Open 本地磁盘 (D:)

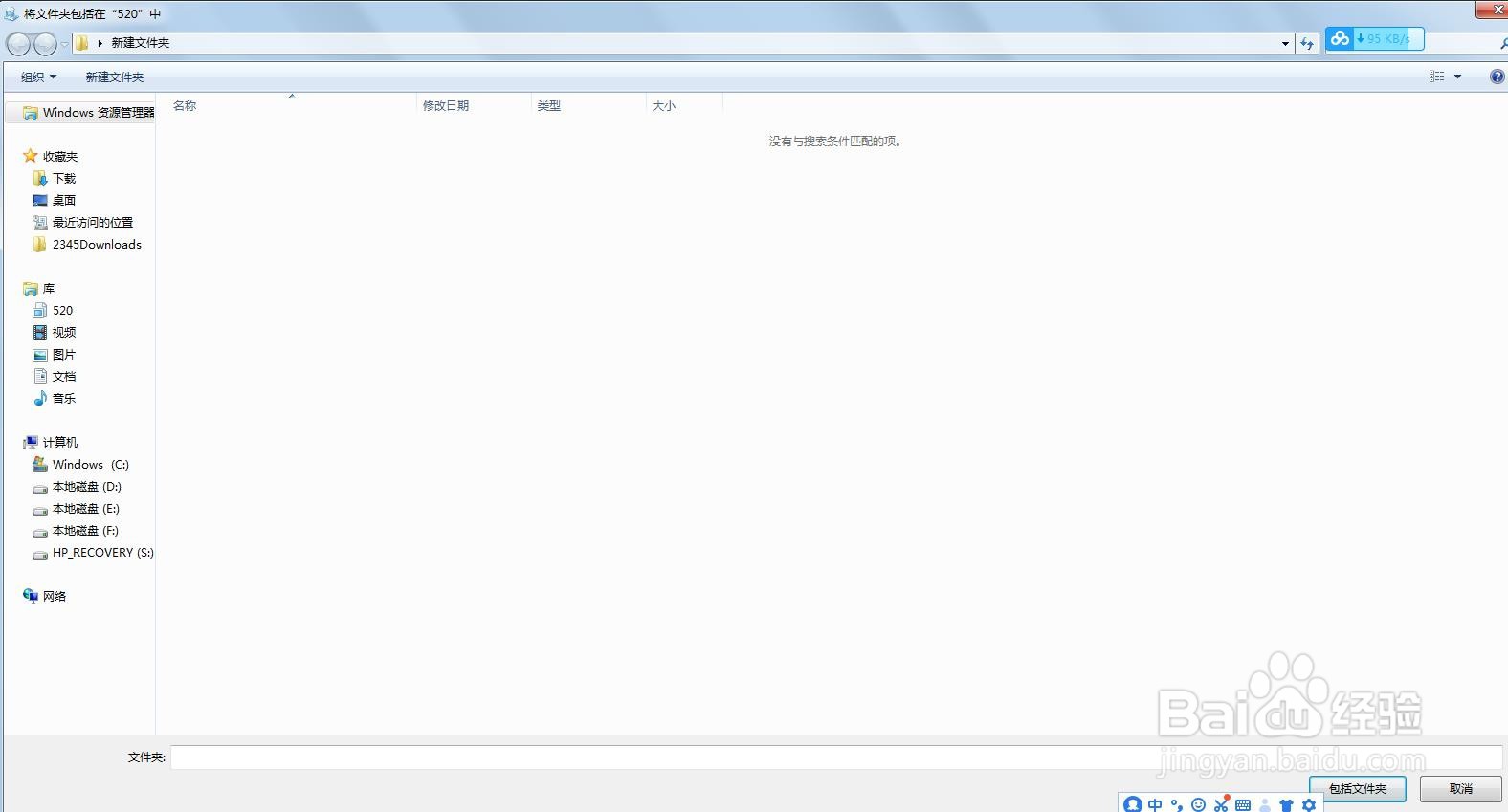point(87,486)
